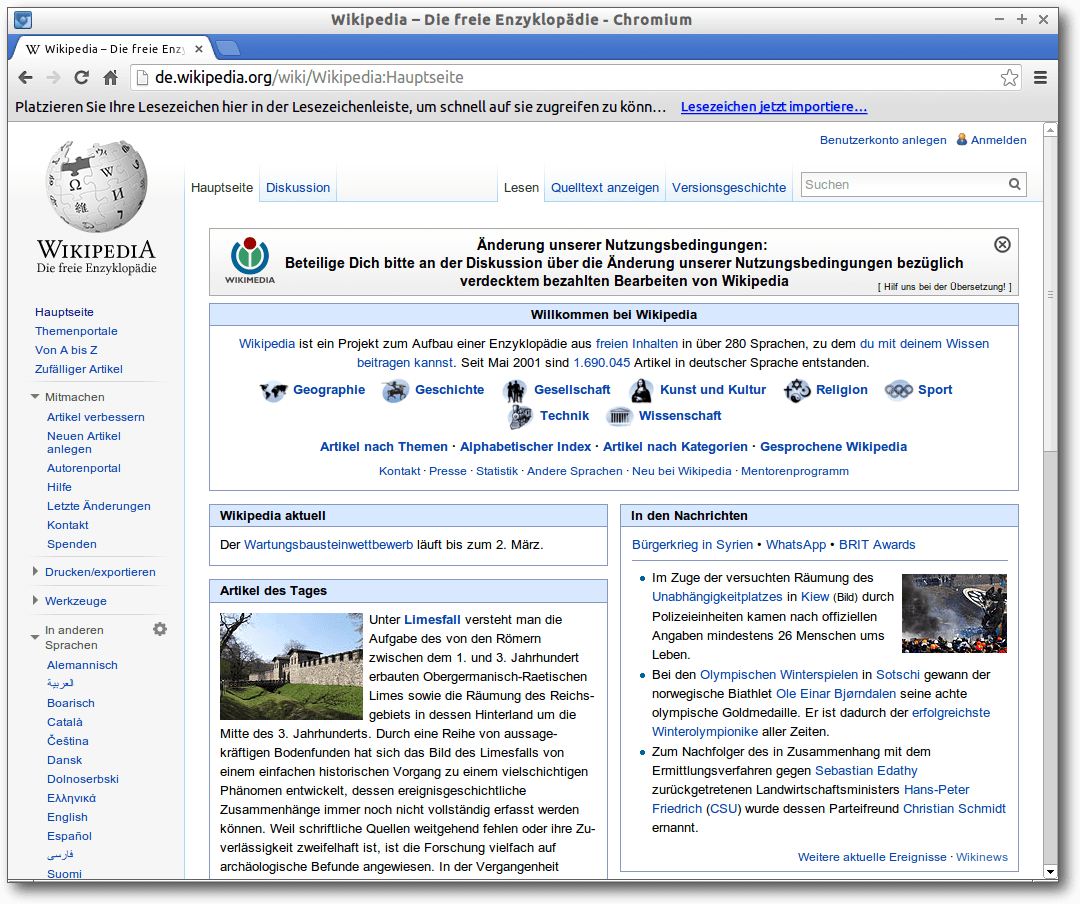Click the Wartungsbausteinwettbewerb link
1080x904 pixels.
tap(329, 544)
